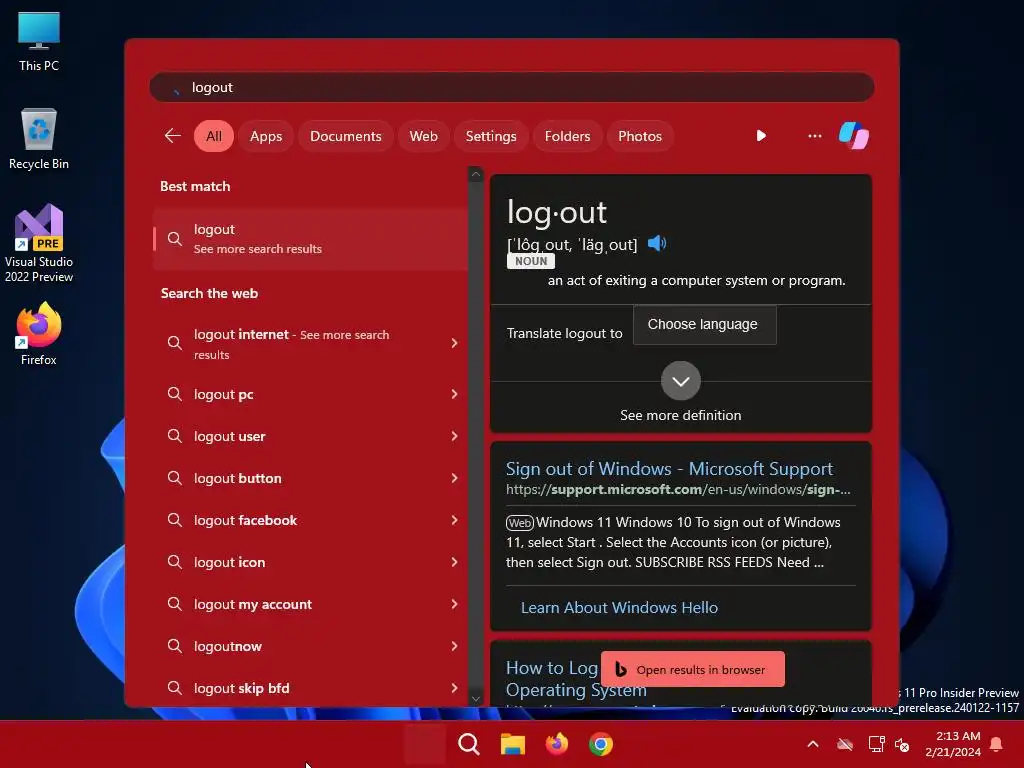Switch to the Photos filter tab
Image resolution: width=1024 pixels, height=768 pixels.
639,136
